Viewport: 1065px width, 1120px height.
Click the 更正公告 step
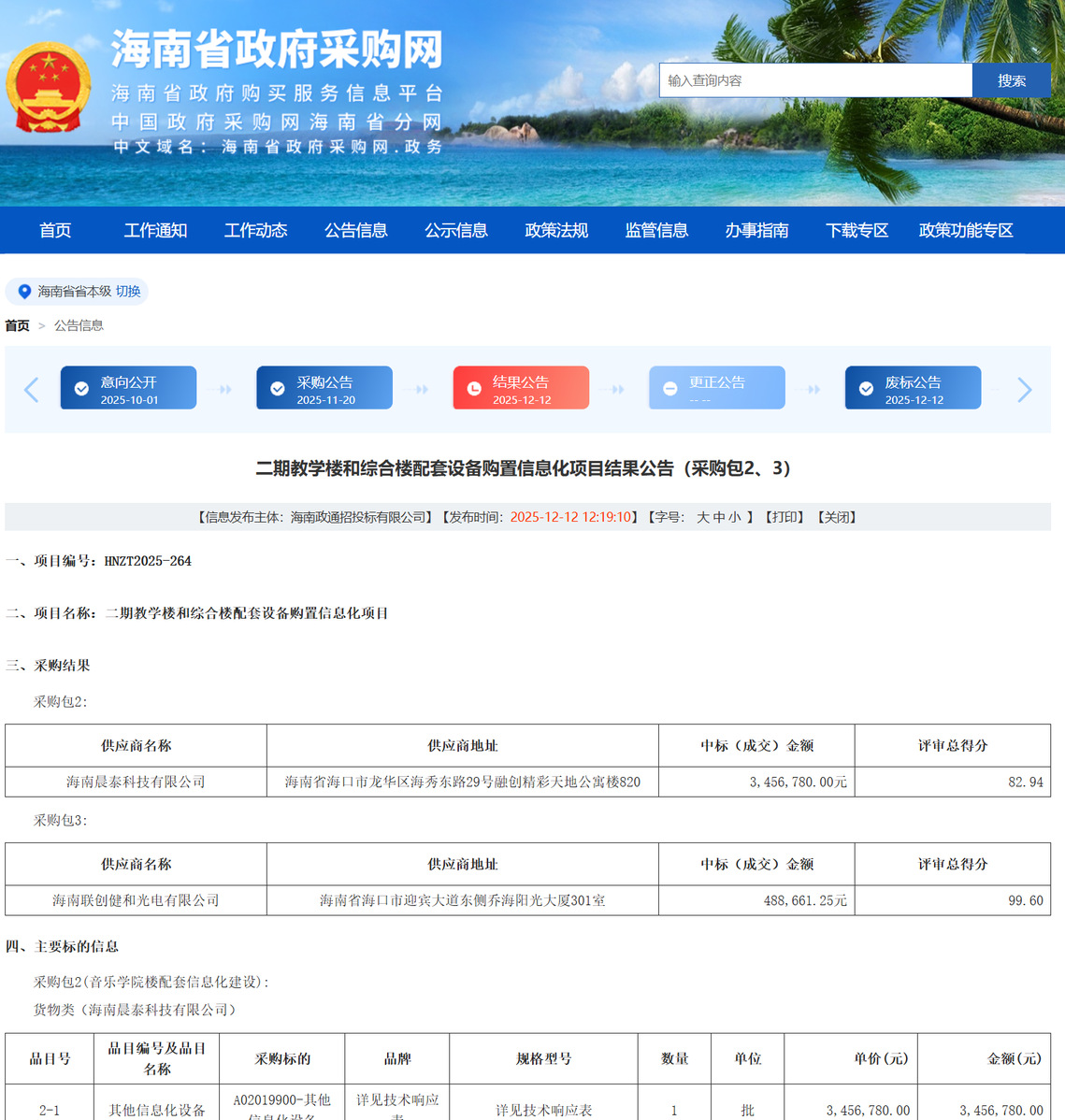[x=716, y=388]
